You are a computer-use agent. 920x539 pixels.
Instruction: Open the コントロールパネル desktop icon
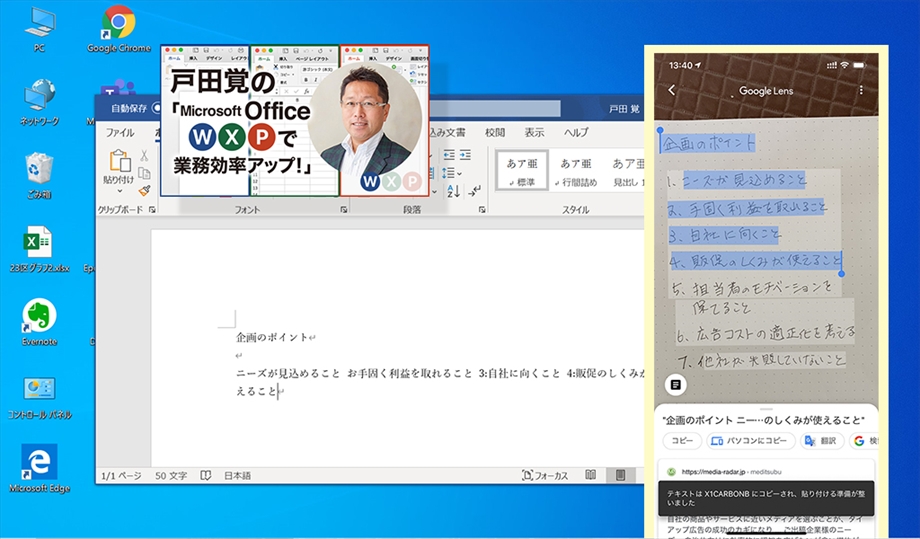[x=39, y=397]
